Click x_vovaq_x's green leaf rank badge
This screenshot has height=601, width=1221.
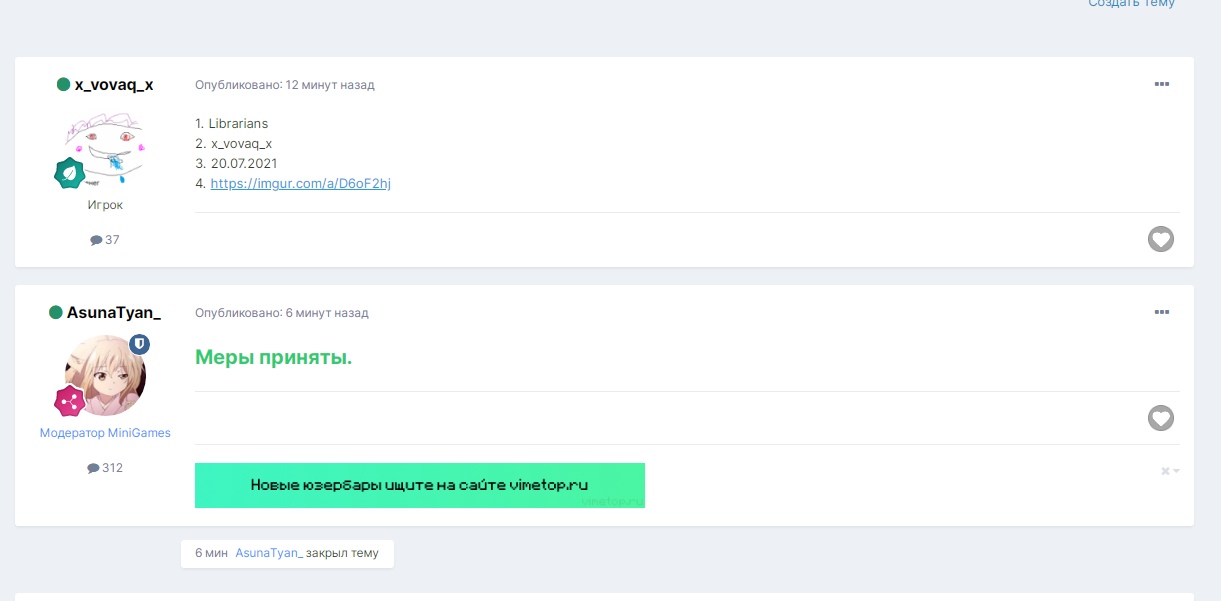[x=69, y=174]
